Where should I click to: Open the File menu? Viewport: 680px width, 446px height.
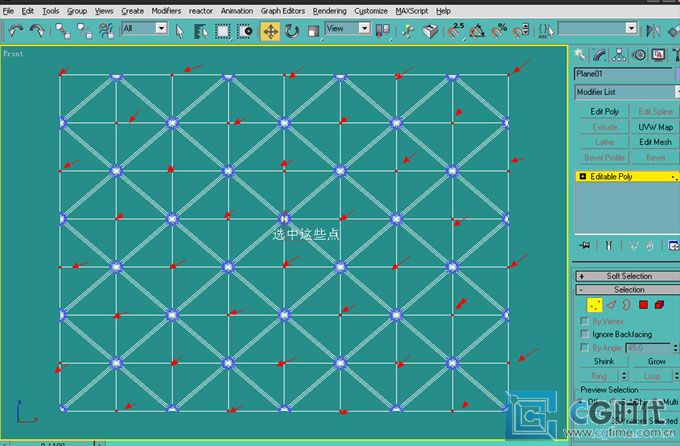(8, 11)
